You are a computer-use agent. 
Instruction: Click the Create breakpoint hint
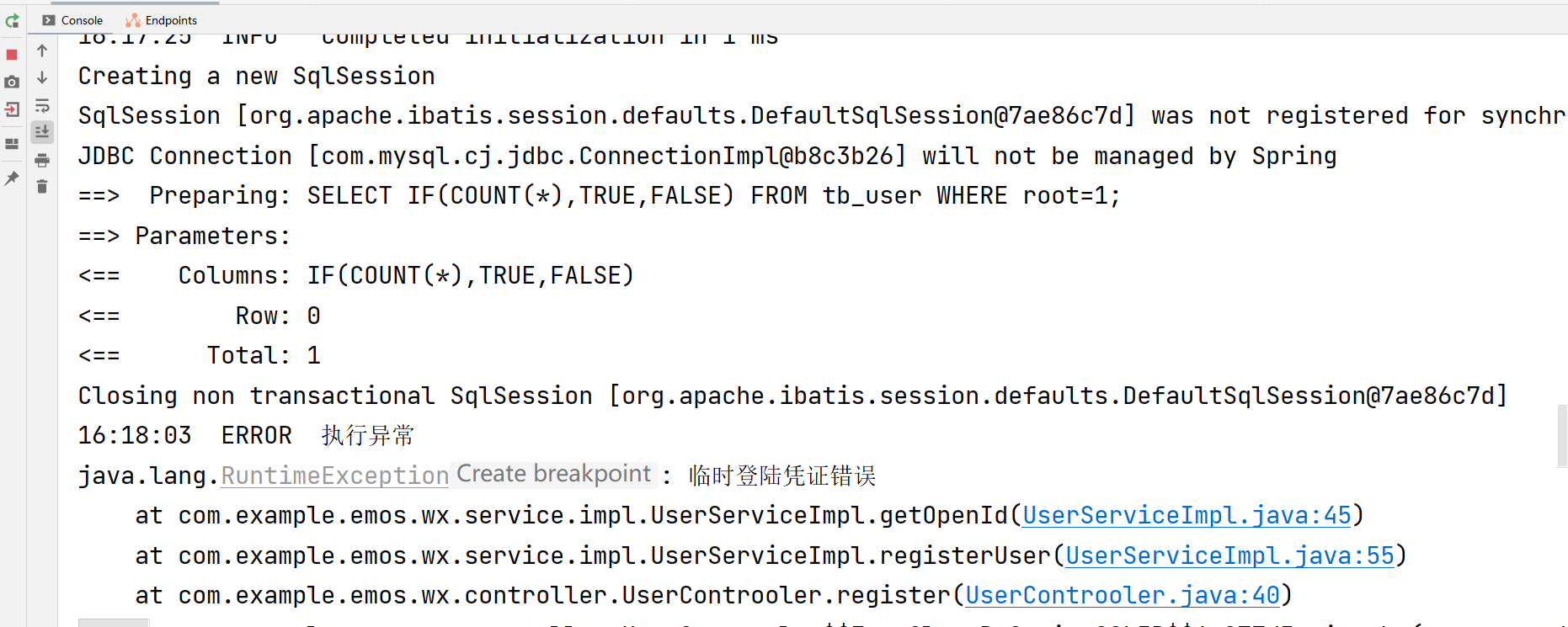[553, 474]
